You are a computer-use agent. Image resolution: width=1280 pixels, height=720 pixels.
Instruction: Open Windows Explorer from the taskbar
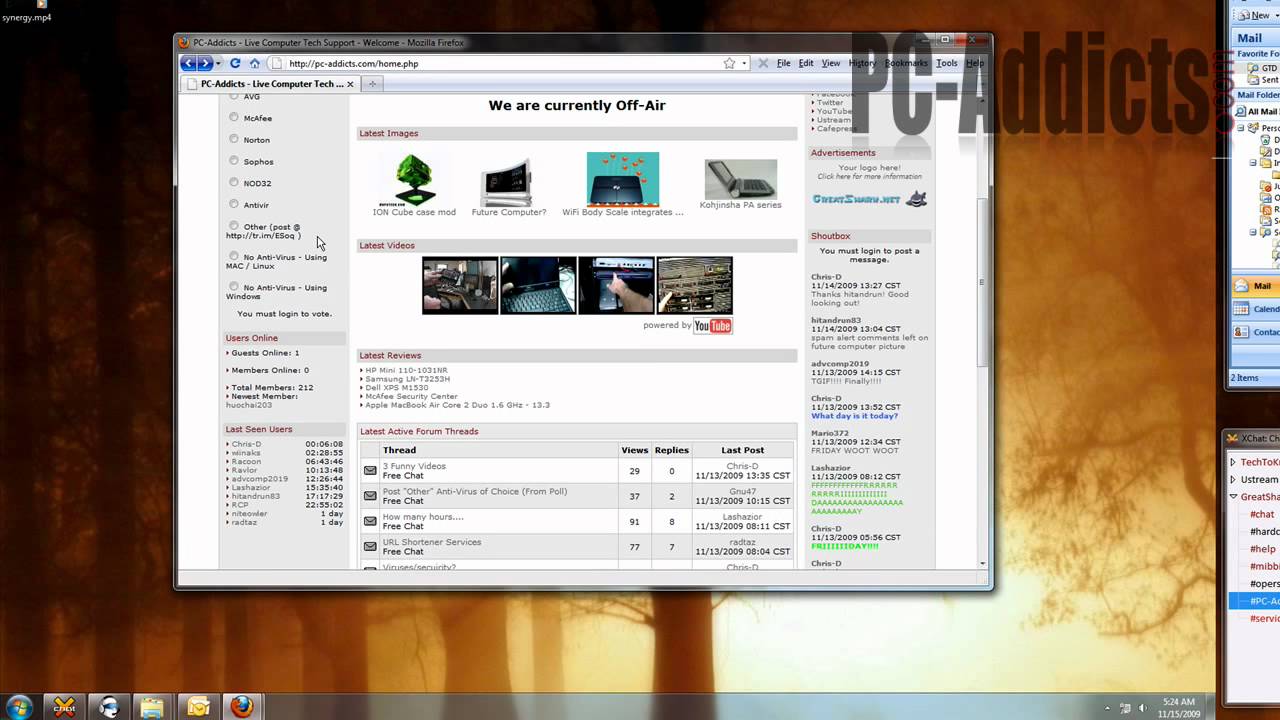pyautogui.click(x=152, y=707)
